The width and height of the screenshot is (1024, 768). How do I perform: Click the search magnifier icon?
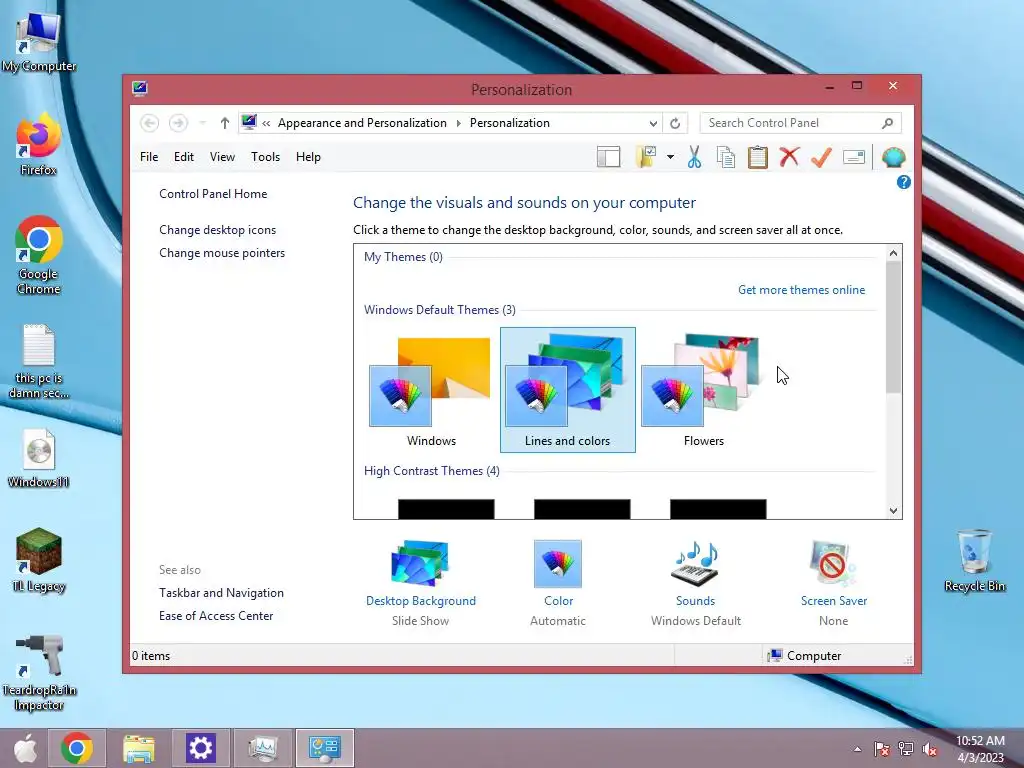tap(887, 123)
